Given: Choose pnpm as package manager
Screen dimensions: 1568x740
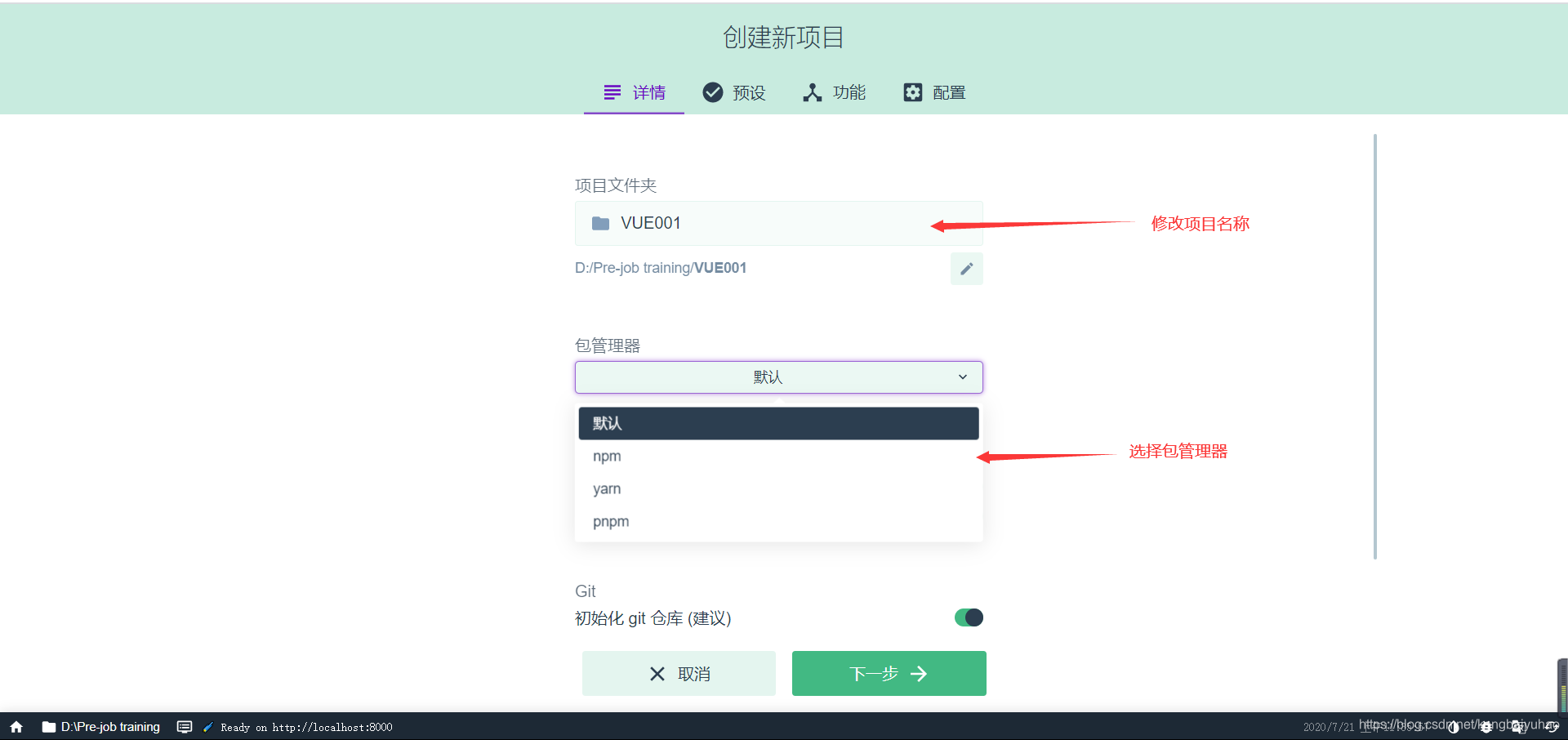Looking at the screenshot, I should 778,521.
